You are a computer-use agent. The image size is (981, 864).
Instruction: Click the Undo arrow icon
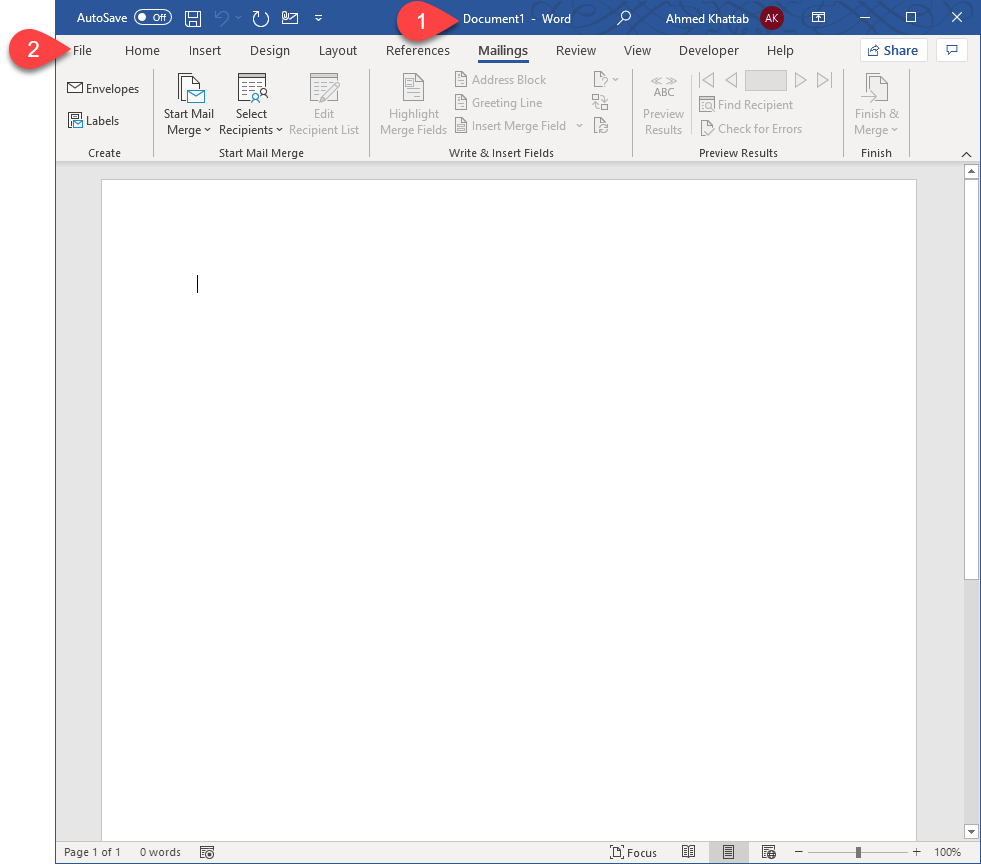click(221, 18)
